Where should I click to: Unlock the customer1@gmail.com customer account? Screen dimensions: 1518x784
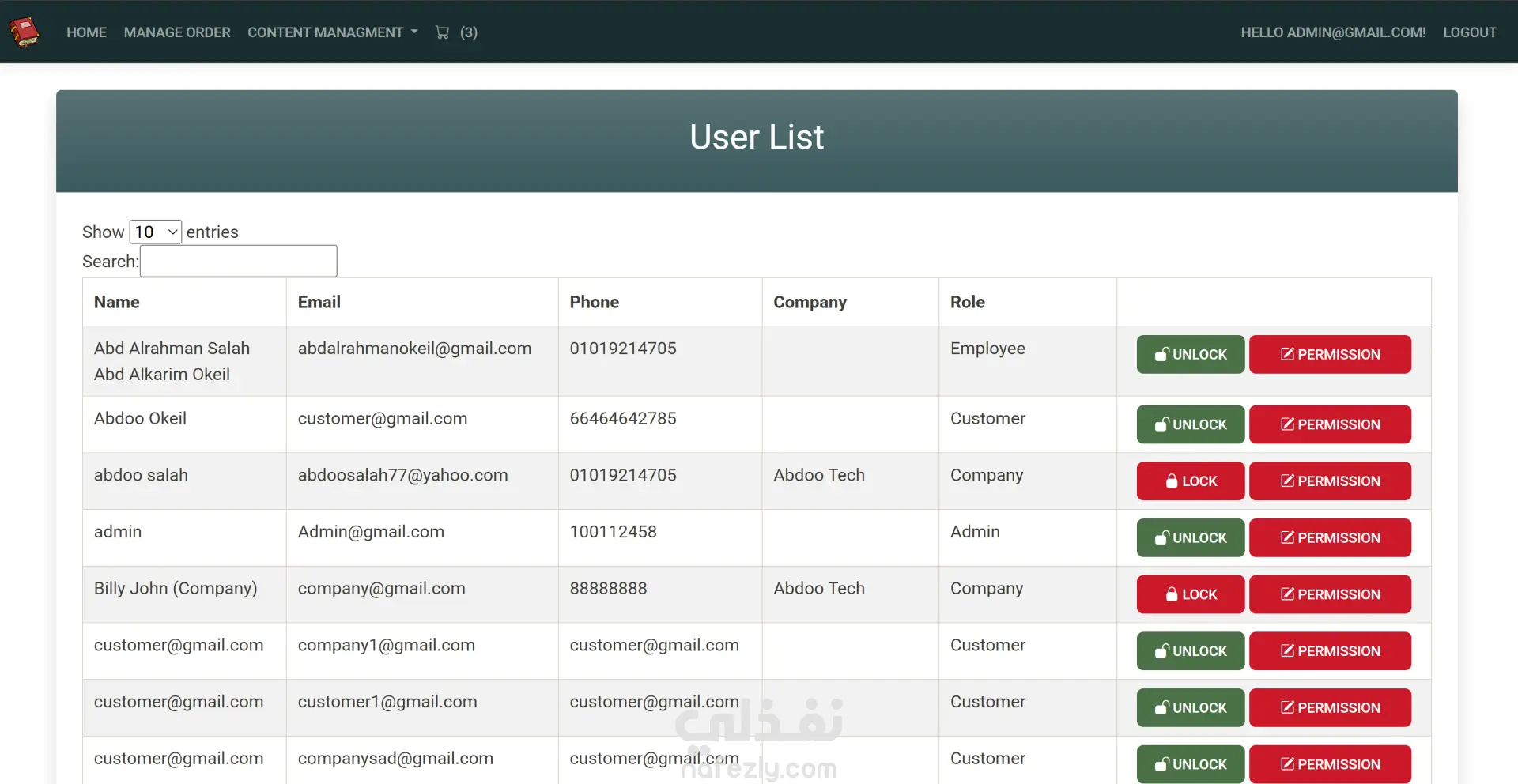(x=1190, y=708)
